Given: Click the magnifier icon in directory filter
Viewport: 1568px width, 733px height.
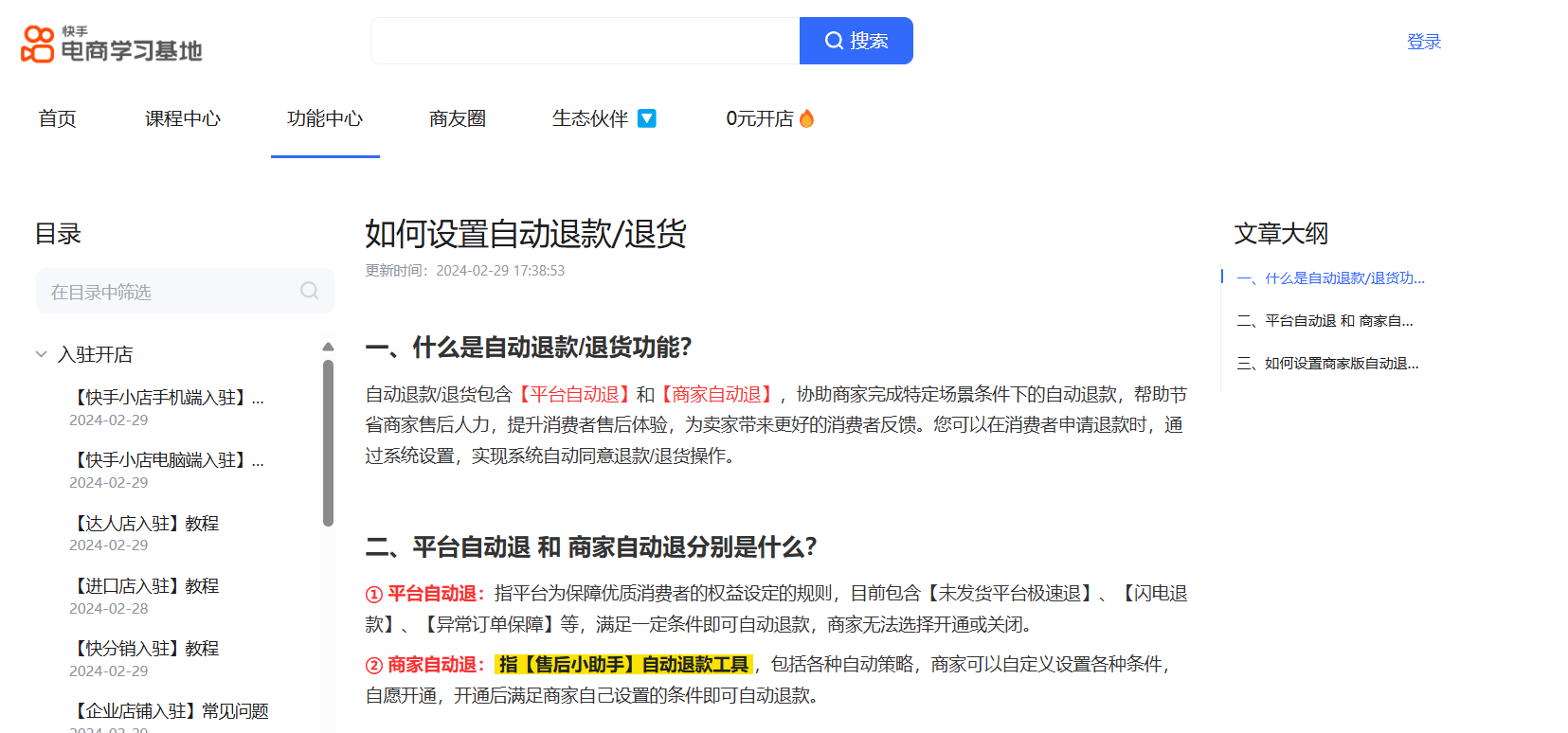Looking at the screenshot, I should (310, 291).
